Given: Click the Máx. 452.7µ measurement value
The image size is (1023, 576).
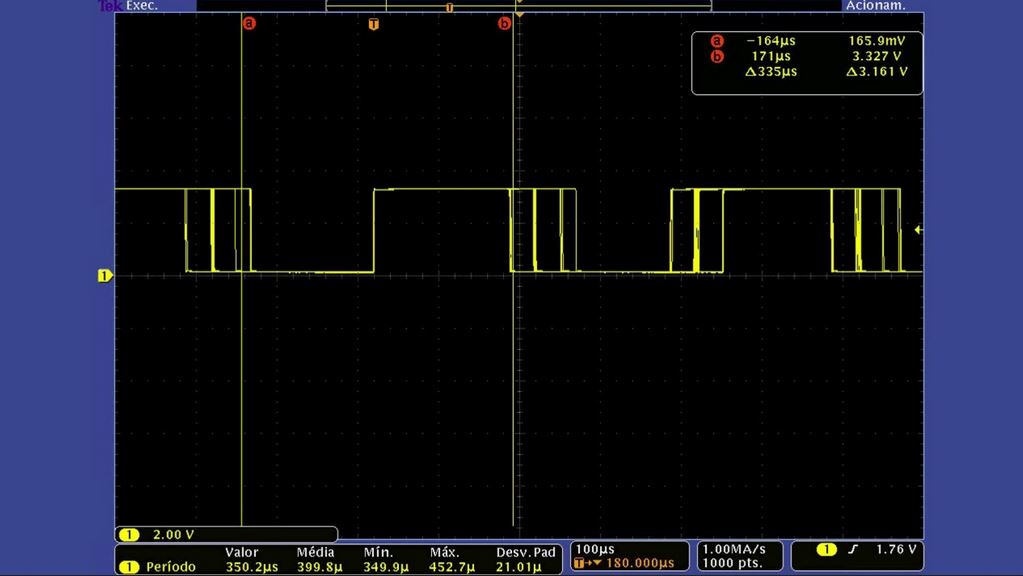Looking at the screenshot, I should pos(452,566).
